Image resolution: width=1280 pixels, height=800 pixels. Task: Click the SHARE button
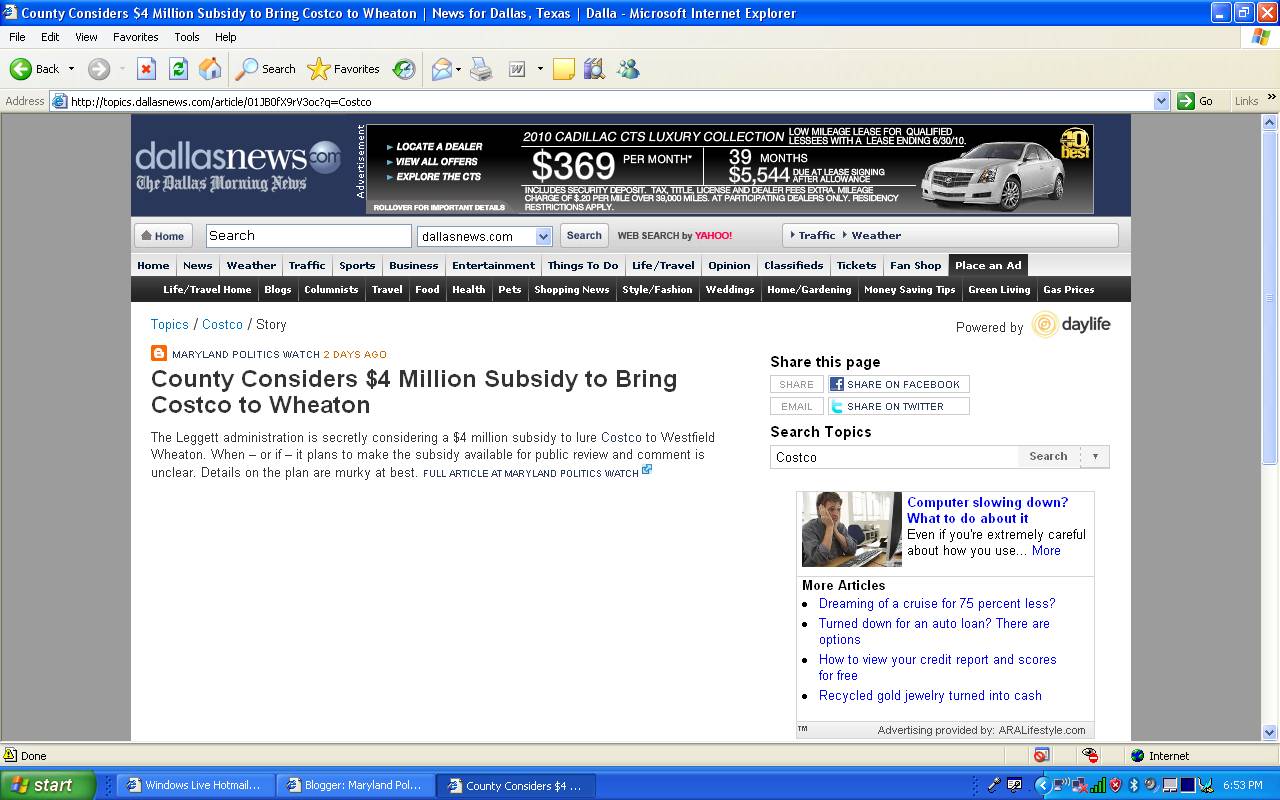[797, 384]
